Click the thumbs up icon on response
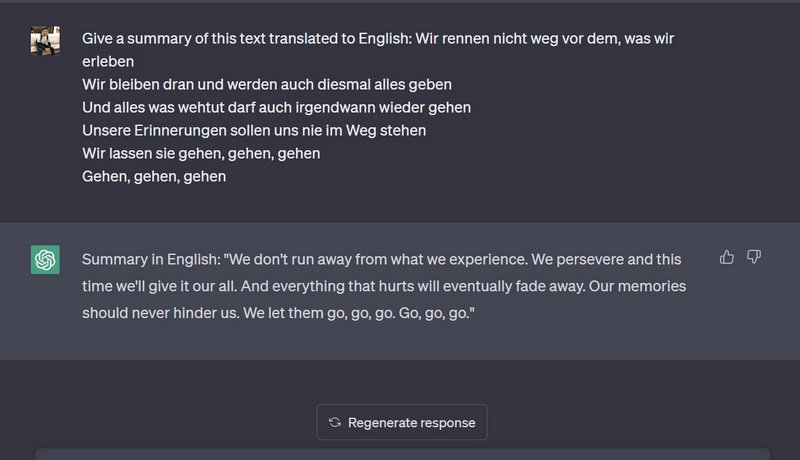 click(727, 257)
